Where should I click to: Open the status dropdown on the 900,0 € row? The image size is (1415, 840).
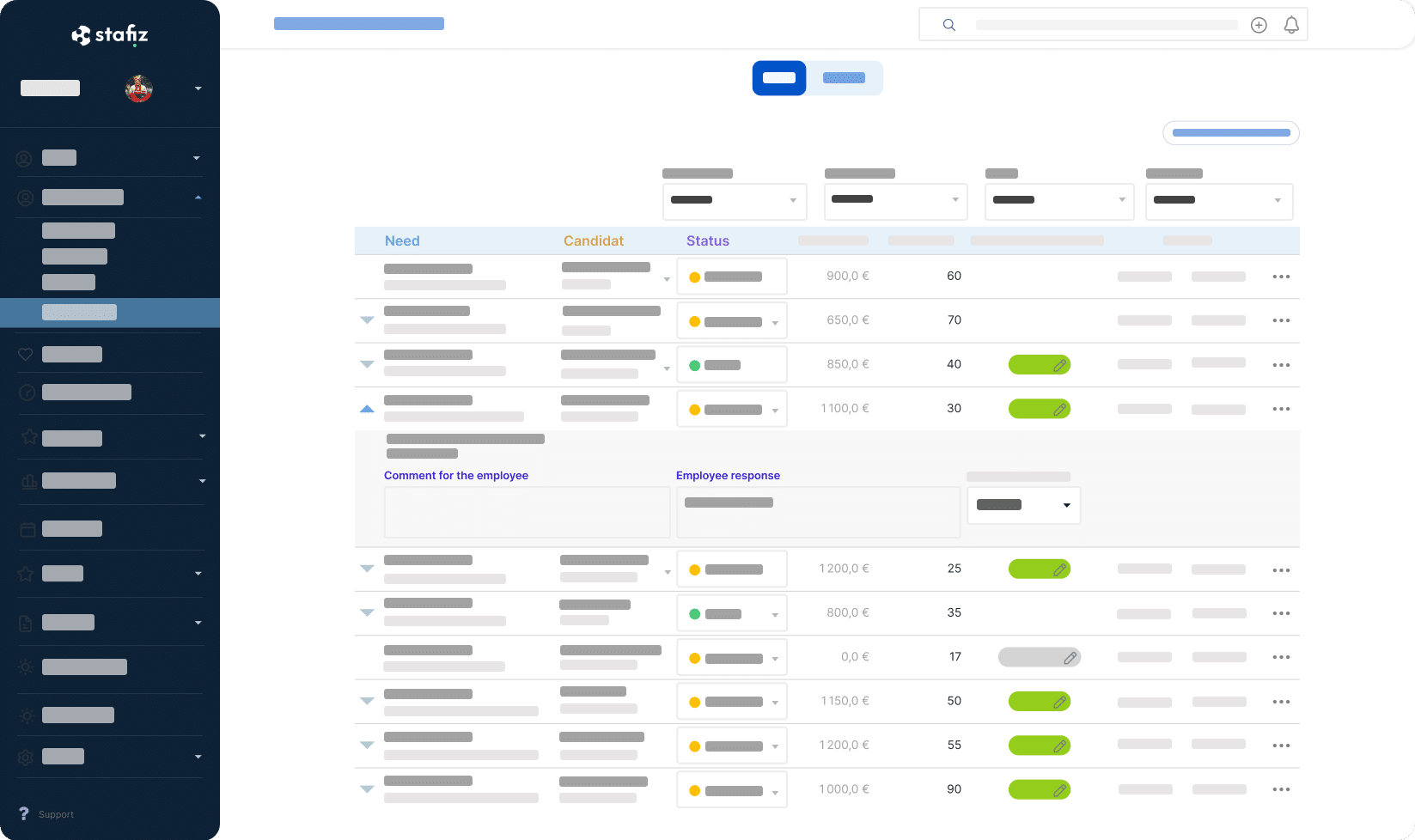(x=731, y=276)
